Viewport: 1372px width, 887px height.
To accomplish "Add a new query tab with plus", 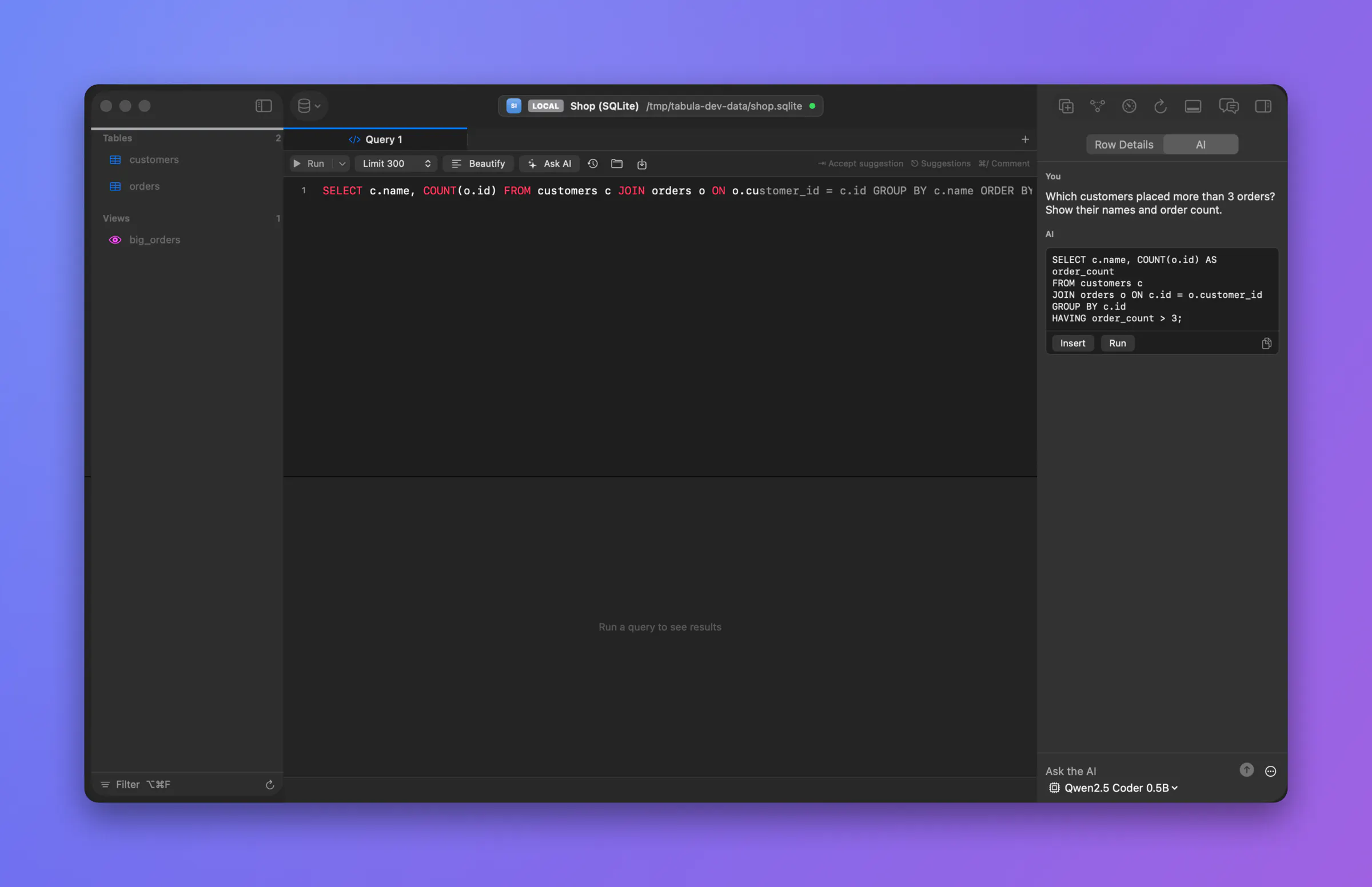I will [x=1024, y=139].
